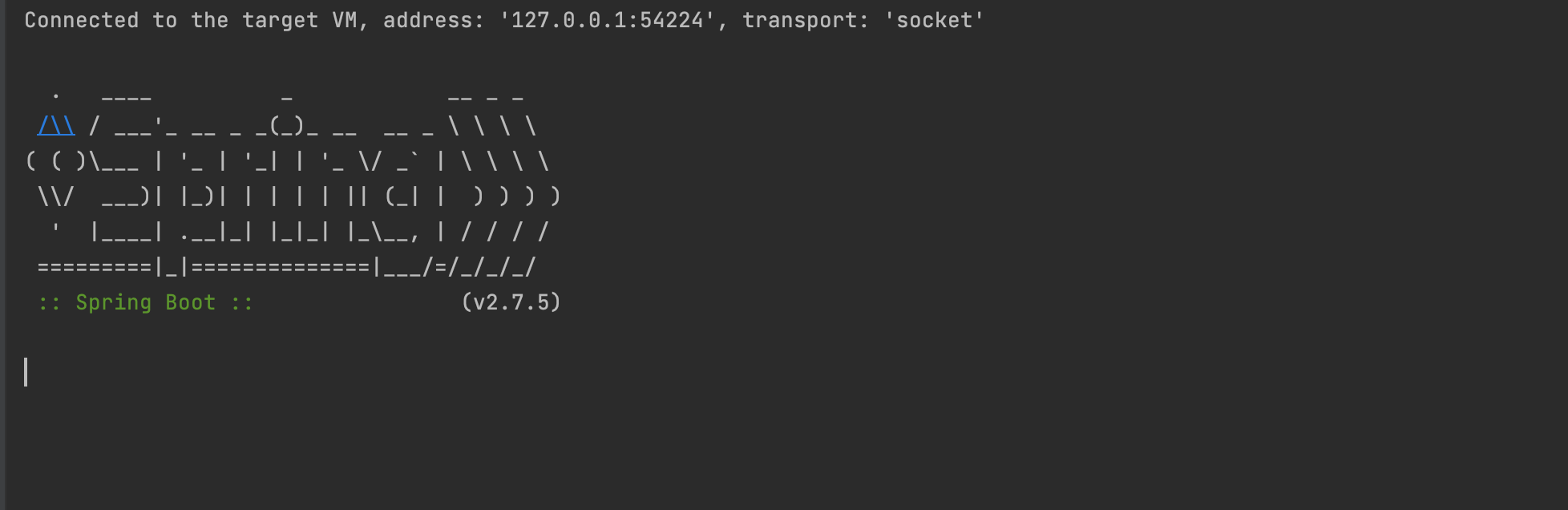Click the blue /\\ hyperlink in banner
Screen dimensions: 1568x510
[x=56, y=126]
